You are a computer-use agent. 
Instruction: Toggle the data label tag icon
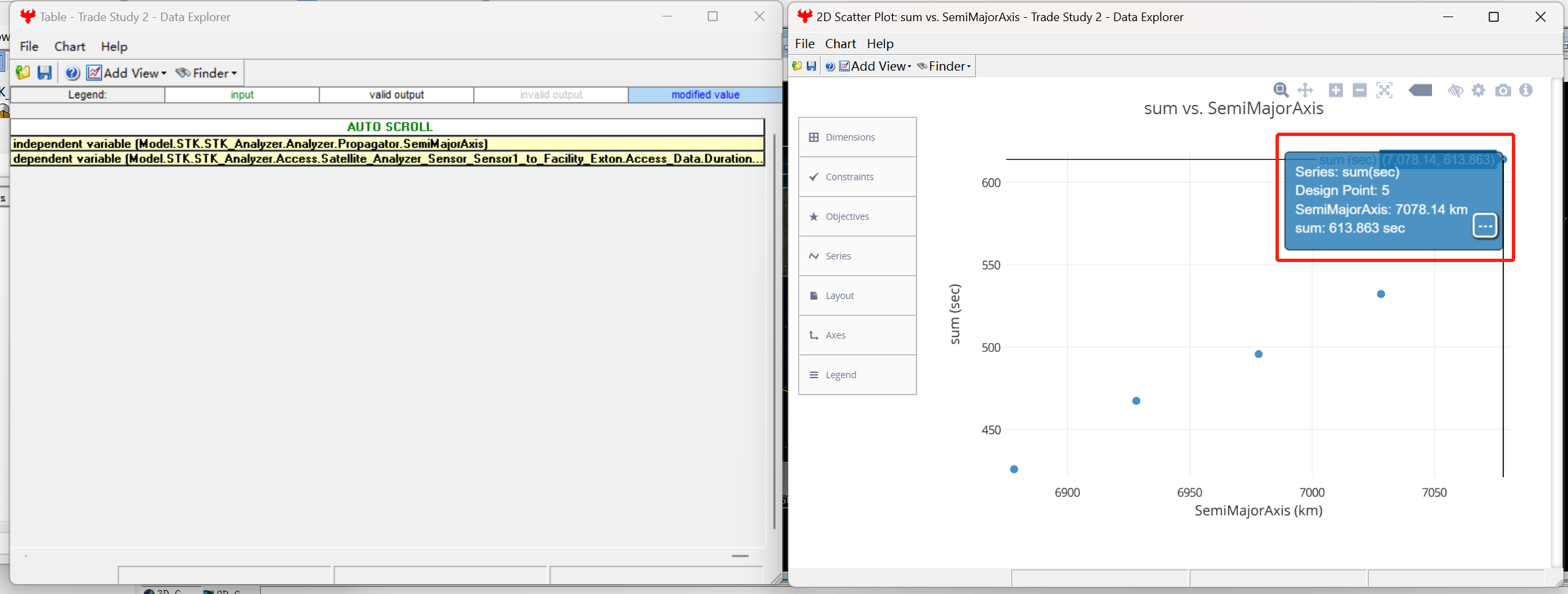pyautogui.click(x=1420, y=90)
